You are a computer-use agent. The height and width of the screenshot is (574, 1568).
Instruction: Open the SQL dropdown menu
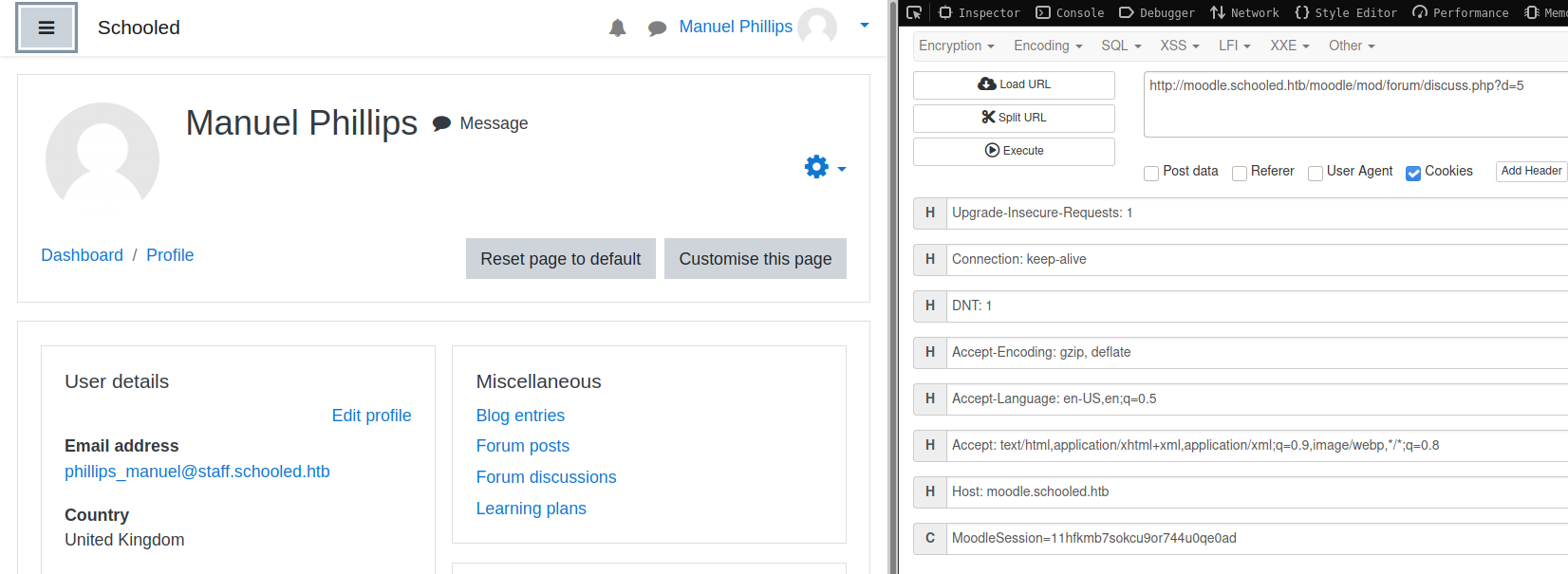click(x=1121, y=46)
